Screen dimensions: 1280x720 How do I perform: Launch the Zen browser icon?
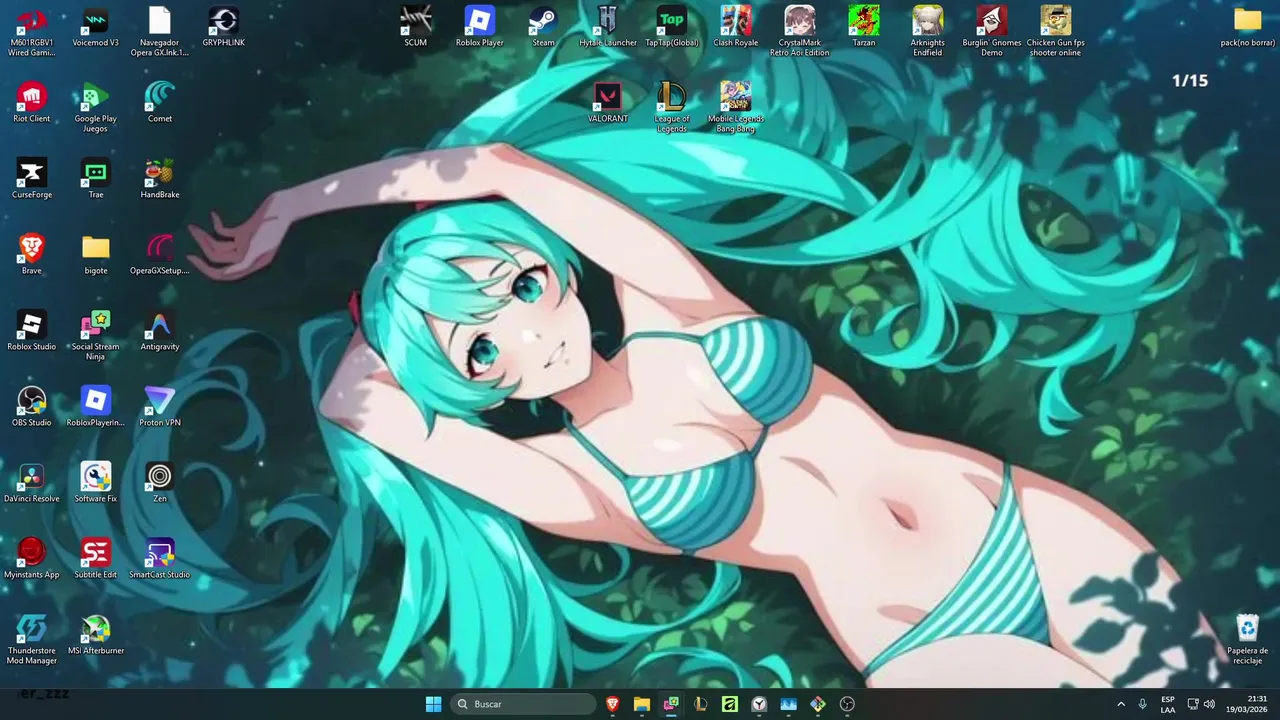[160, 482]
